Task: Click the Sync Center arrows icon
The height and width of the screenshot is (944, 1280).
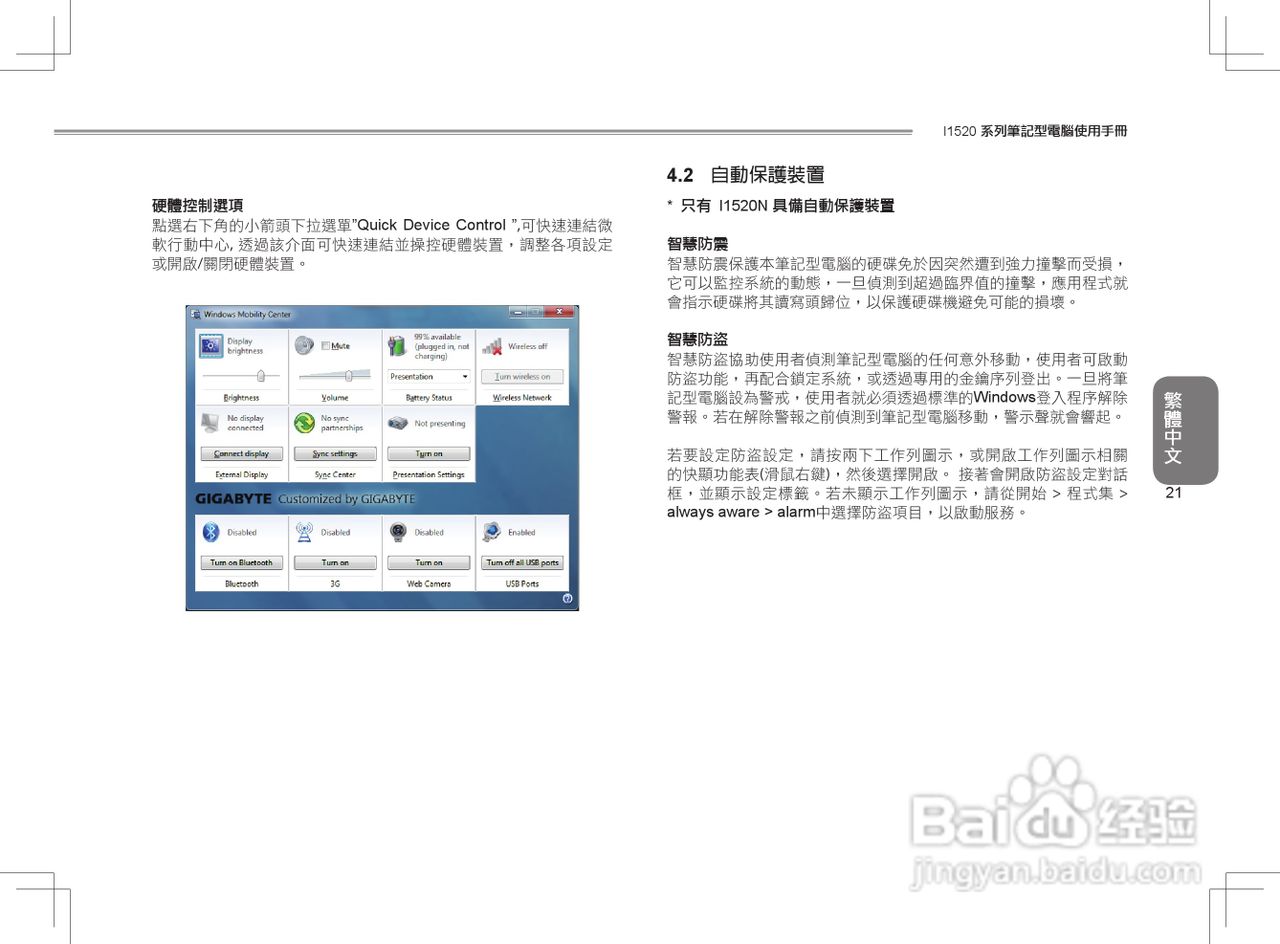Action: [303, 421]
